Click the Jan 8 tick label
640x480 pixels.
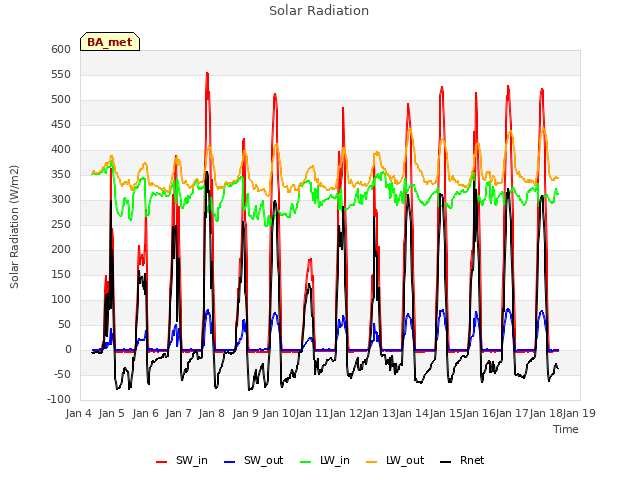click(x=212, y=413)
